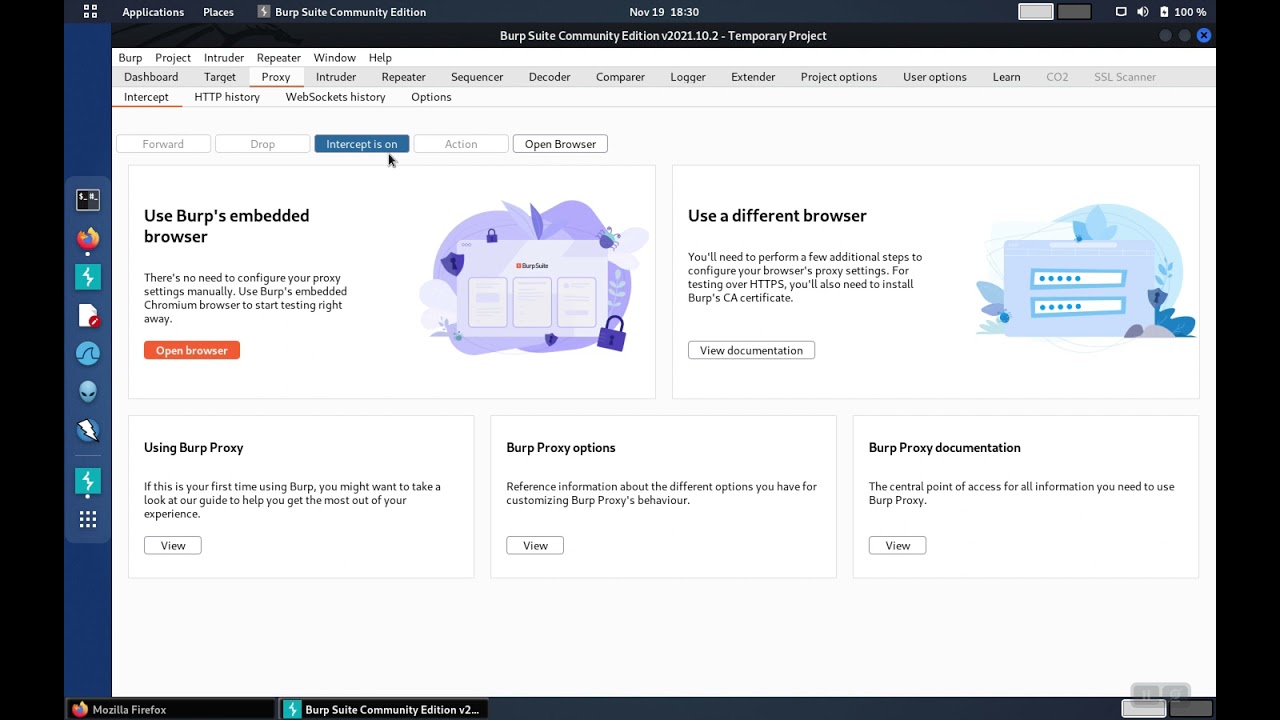Launch Firefox from the dock
The height and width of the screenshot is (720, 1280).
pyautogui.click(x=88, y=239)
